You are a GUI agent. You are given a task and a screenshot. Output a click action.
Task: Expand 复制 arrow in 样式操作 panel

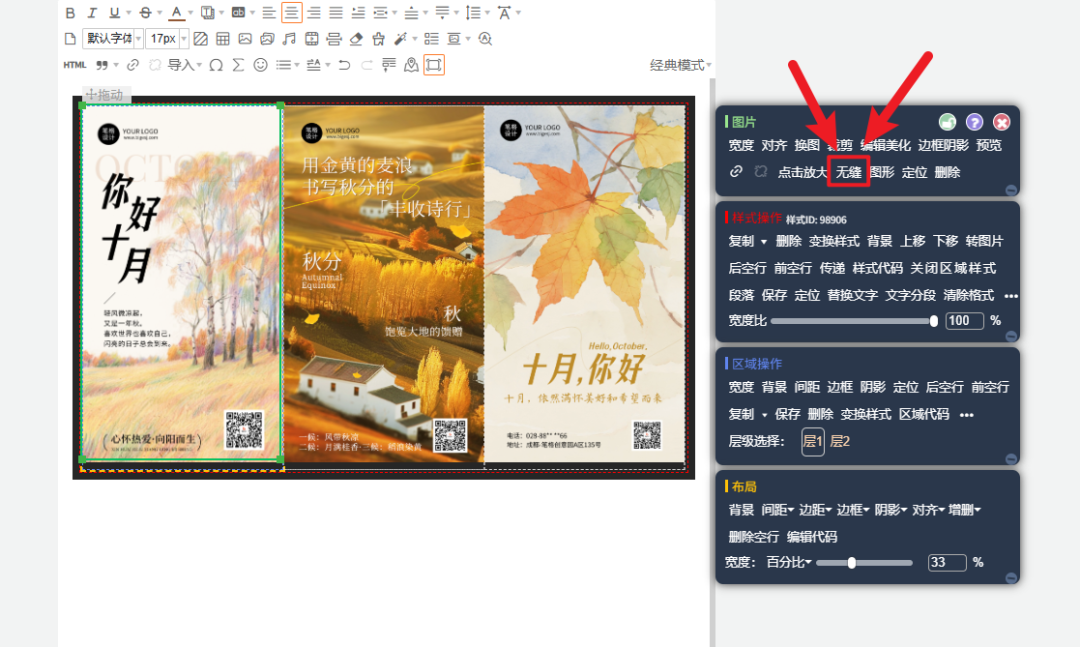pos(764,242)
